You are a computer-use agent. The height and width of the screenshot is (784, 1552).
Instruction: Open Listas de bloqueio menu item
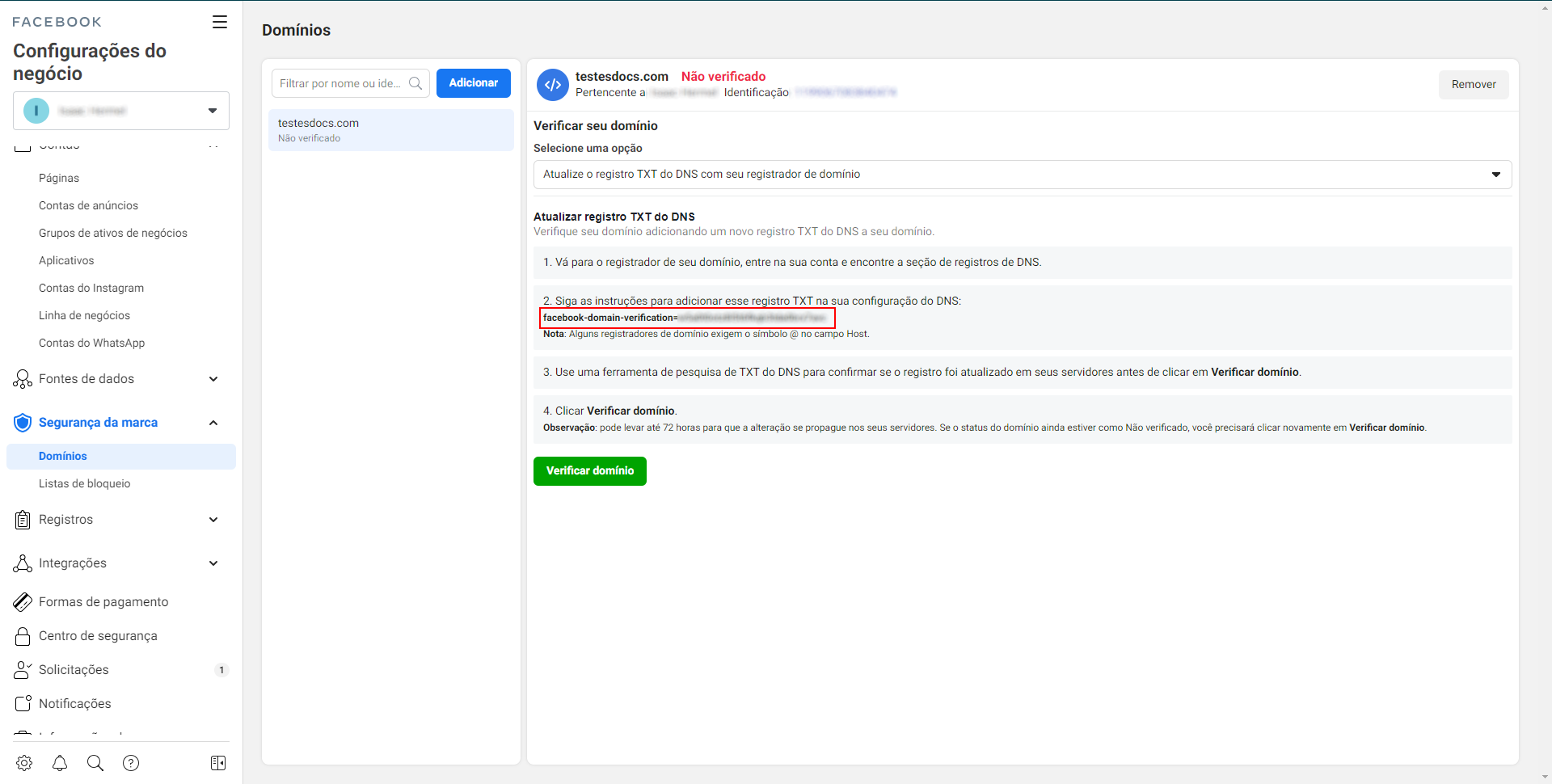(x=85, y=483)
